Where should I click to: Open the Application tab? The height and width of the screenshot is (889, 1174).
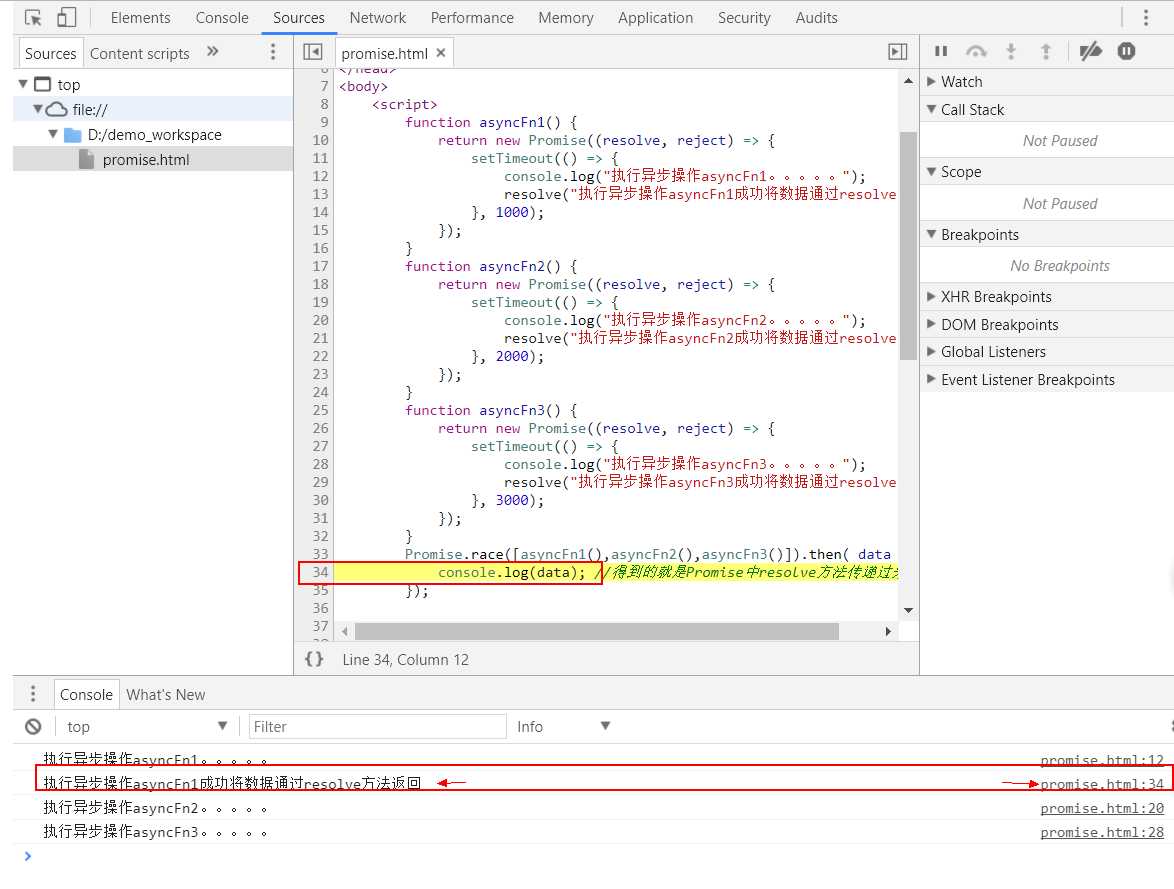pyautogui.click(x=655, y=17)
